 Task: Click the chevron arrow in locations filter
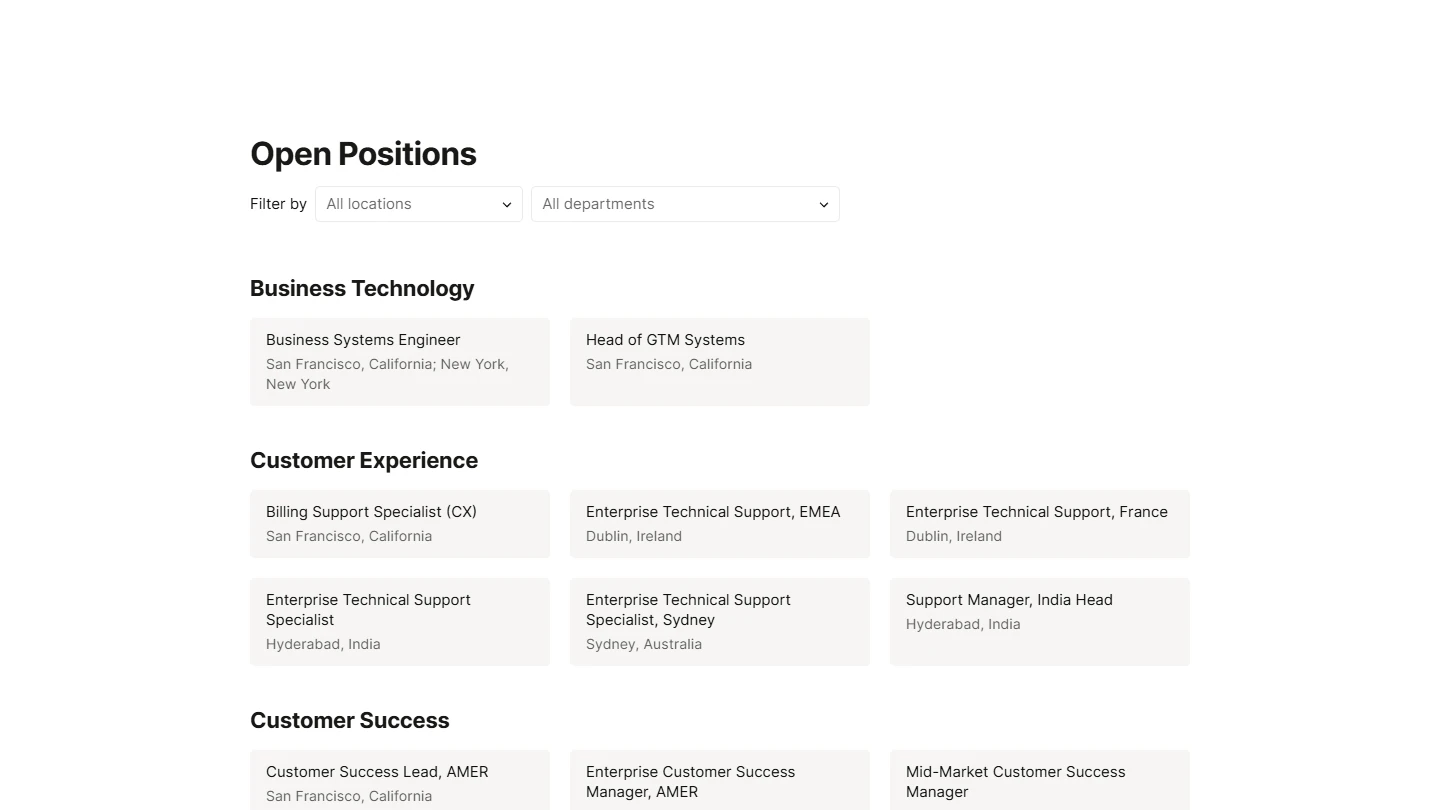pyautogui.click(x=507, y=205)
